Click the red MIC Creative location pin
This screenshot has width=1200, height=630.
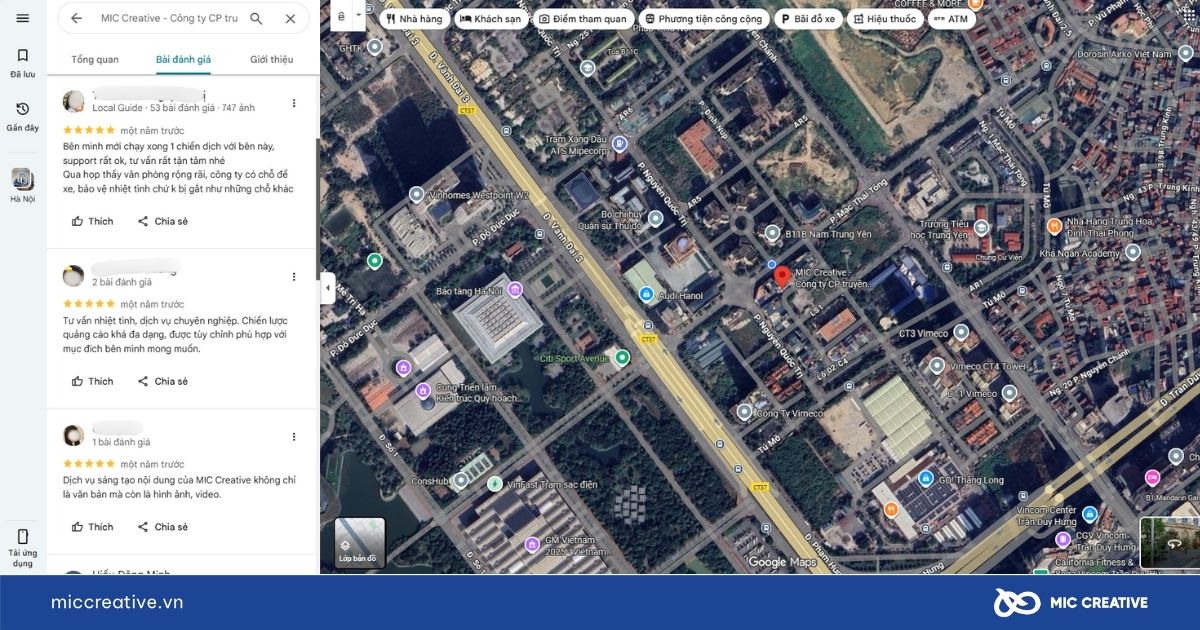pyautogui.click(x=783, y=276)
